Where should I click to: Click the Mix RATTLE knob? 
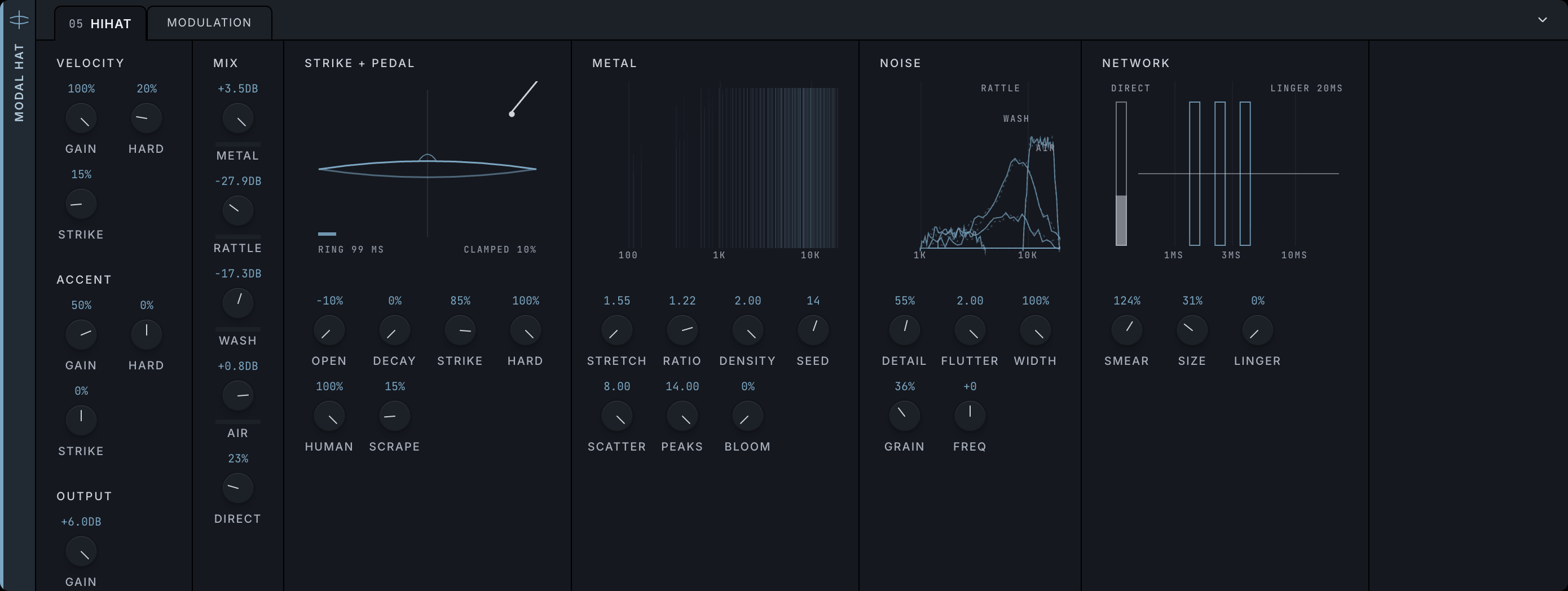coord(237,211)
